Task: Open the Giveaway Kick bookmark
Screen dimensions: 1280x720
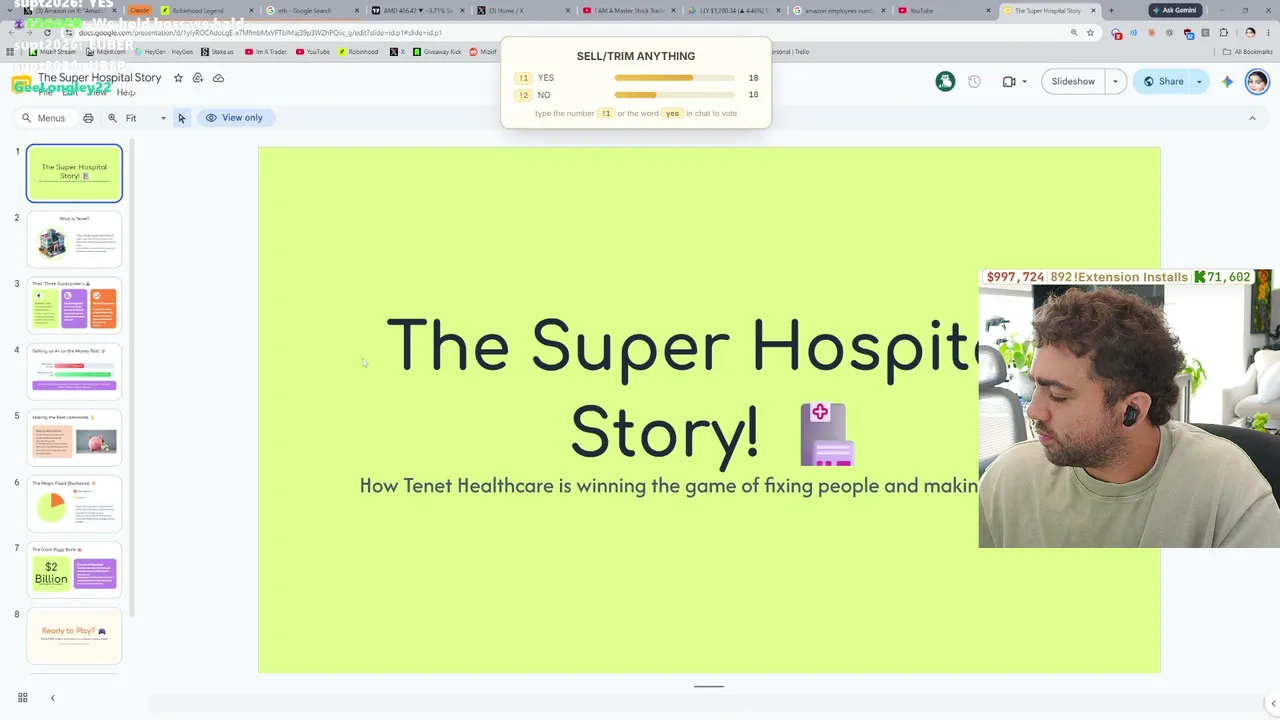Action: [437, 52]
